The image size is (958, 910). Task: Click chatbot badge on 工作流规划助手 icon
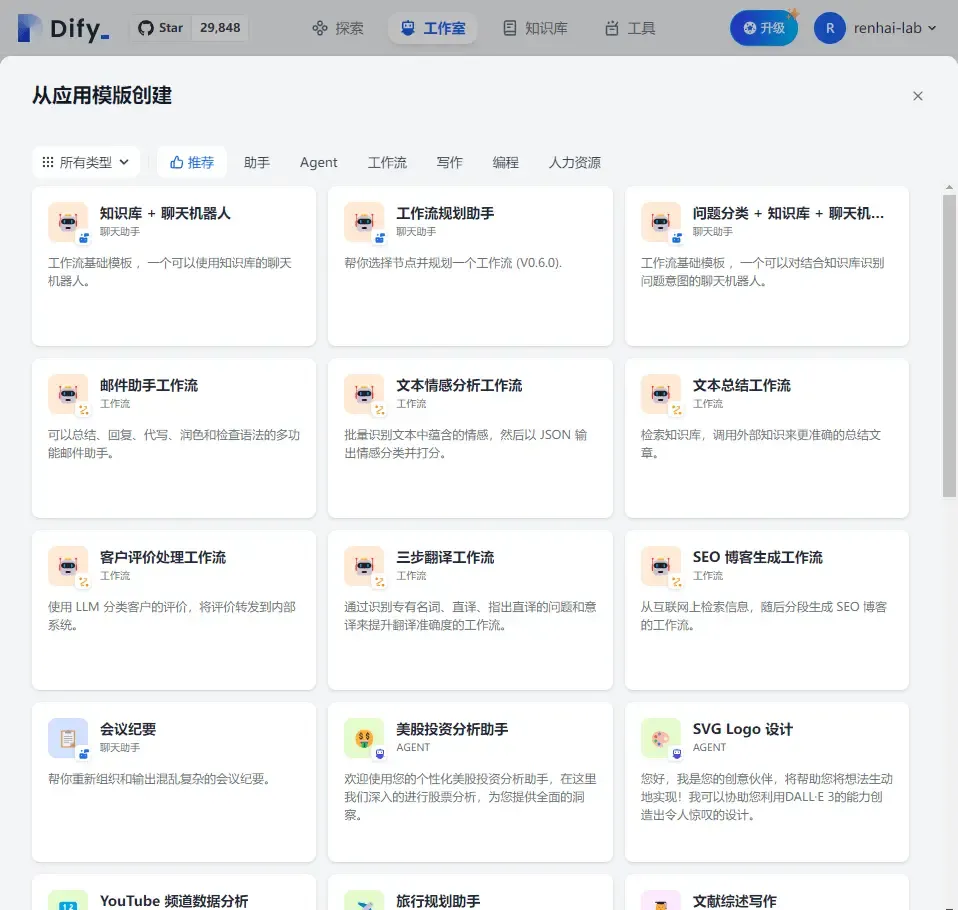click(380, 238)
